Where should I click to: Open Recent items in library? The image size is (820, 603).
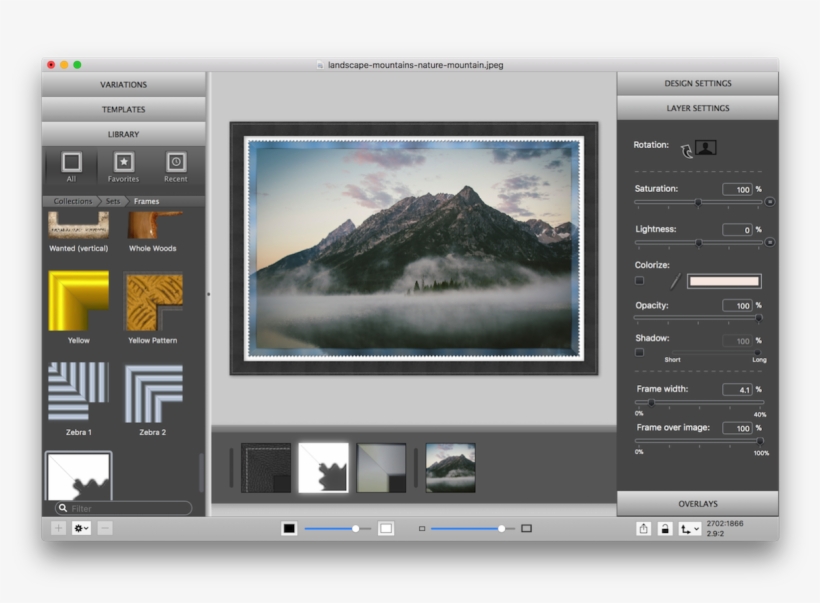click(176, 166)
